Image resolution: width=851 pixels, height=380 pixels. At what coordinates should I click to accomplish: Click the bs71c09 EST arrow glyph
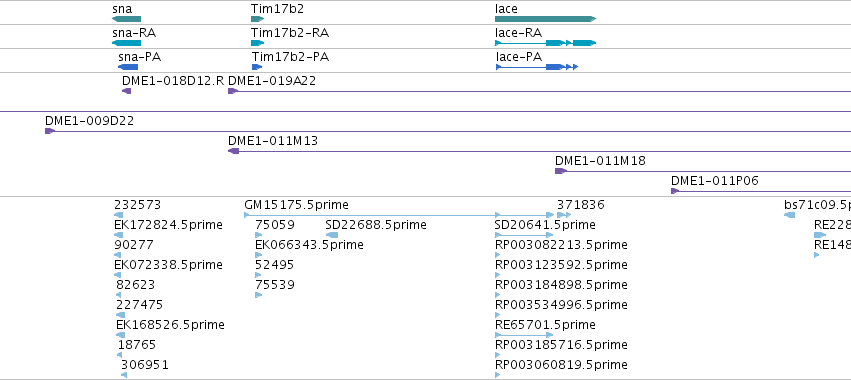[790, 215]
